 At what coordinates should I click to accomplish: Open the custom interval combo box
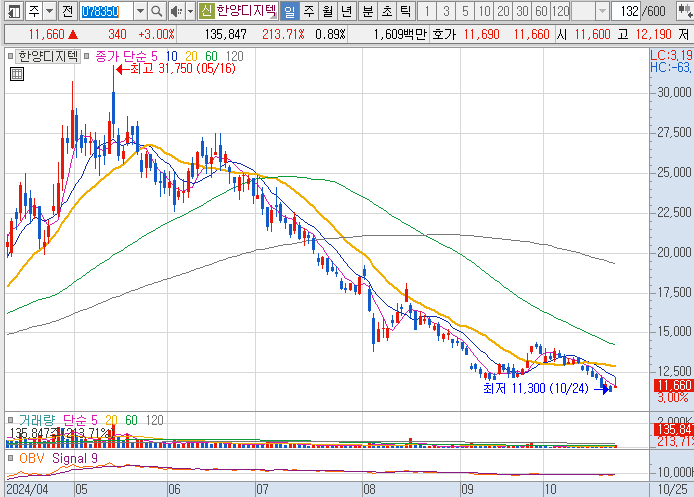coord(590,11)
